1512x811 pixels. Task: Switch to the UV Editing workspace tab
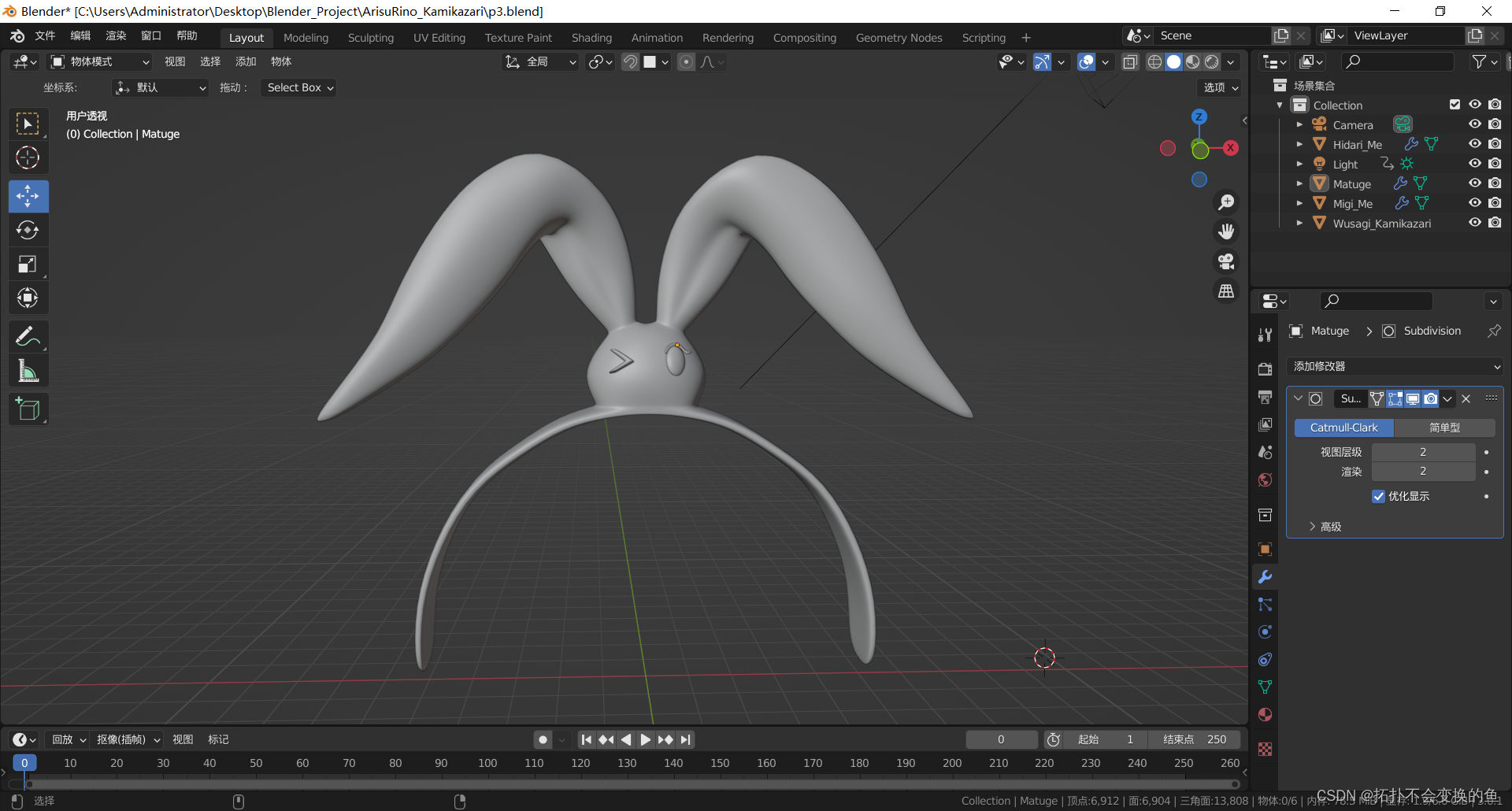click(439, 38)
